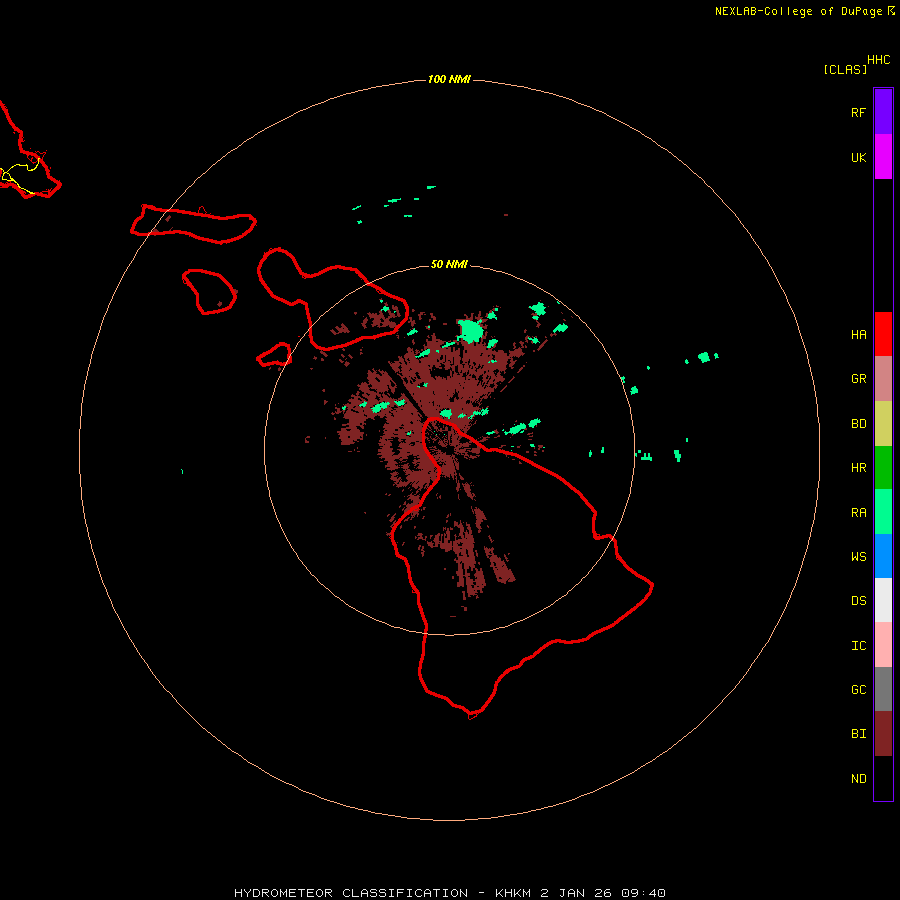Click the GR legend label

point(858,379)
